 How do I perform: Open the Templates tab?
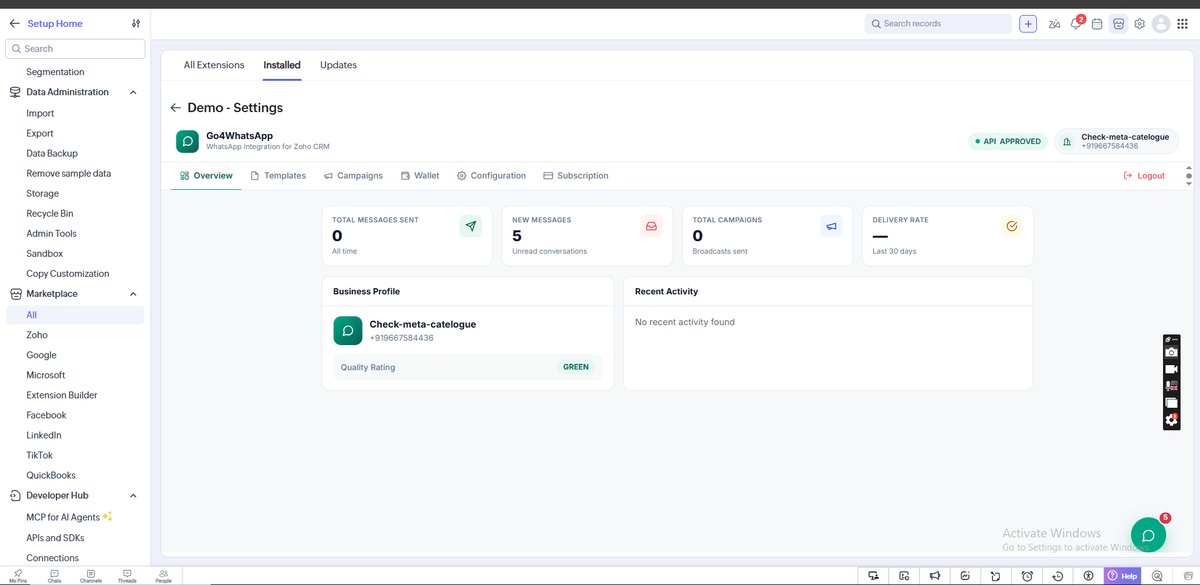[x=278, y=176]
